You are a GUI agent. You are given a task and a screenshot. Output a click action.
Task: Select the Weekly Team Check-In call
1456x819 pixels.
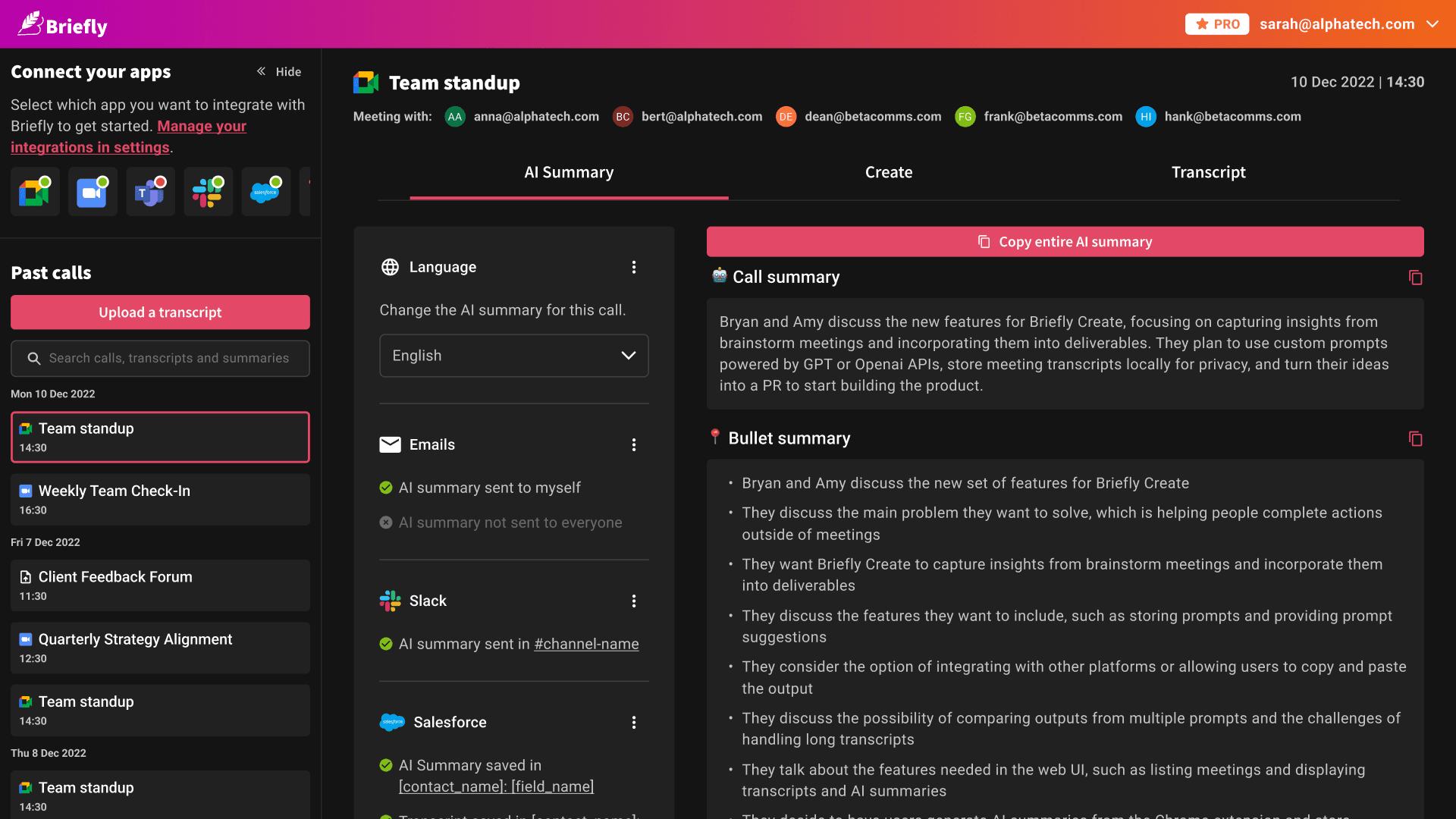coord(160,500)
